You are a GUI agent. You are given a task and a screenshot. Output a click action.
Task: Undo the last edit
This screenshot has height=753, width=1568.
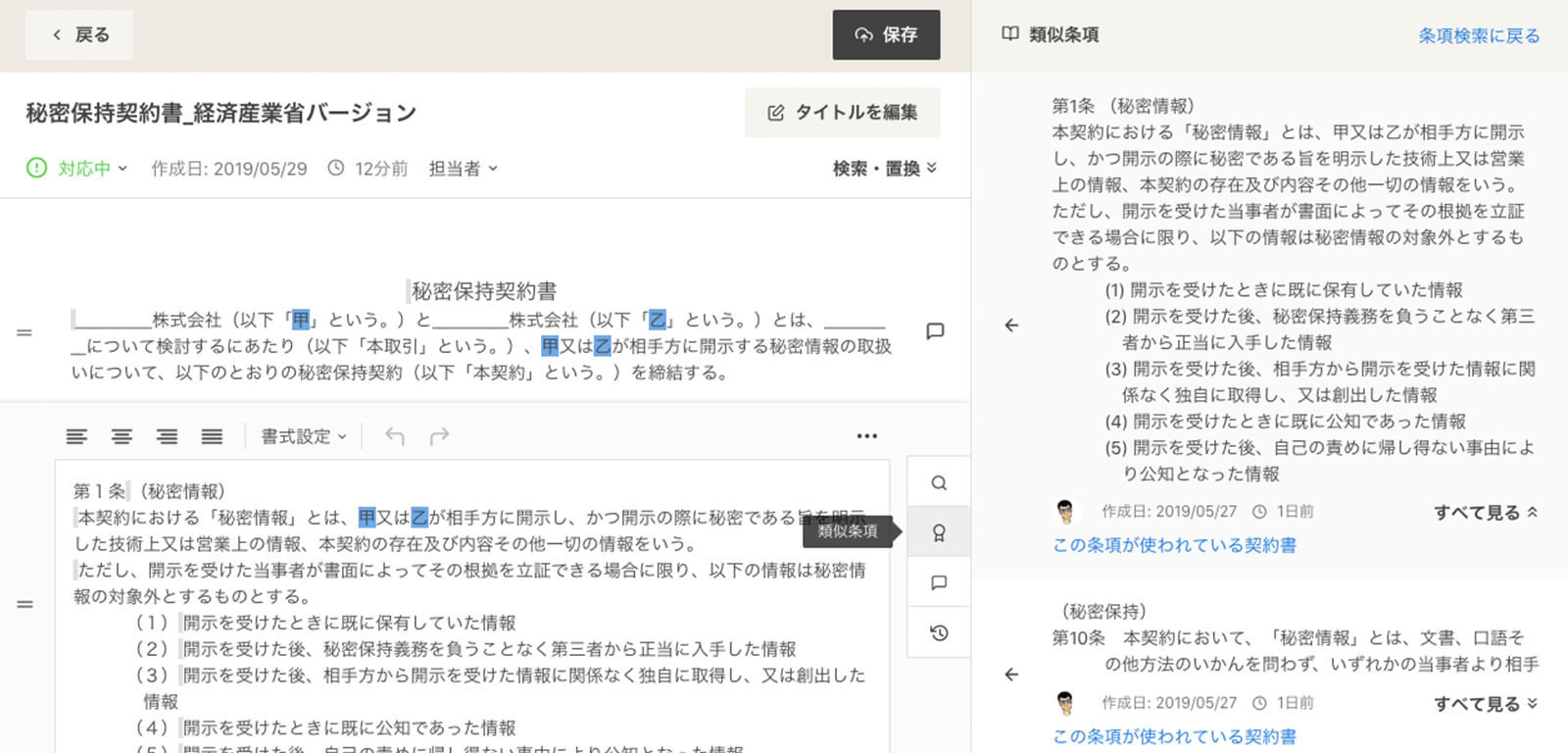coord(395,436)
